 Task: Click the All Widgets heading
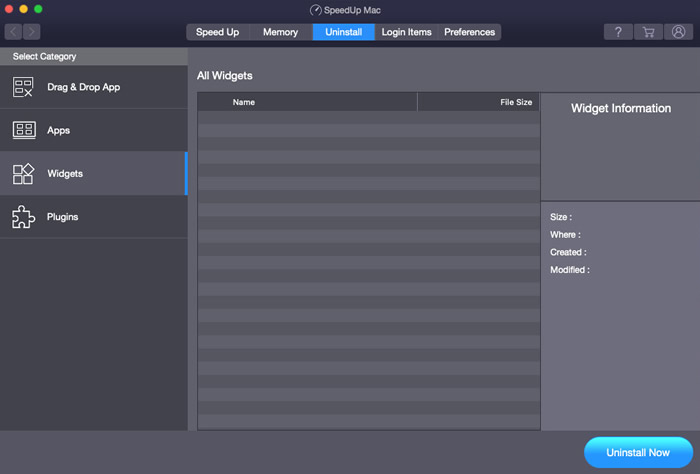coord(225,76)
